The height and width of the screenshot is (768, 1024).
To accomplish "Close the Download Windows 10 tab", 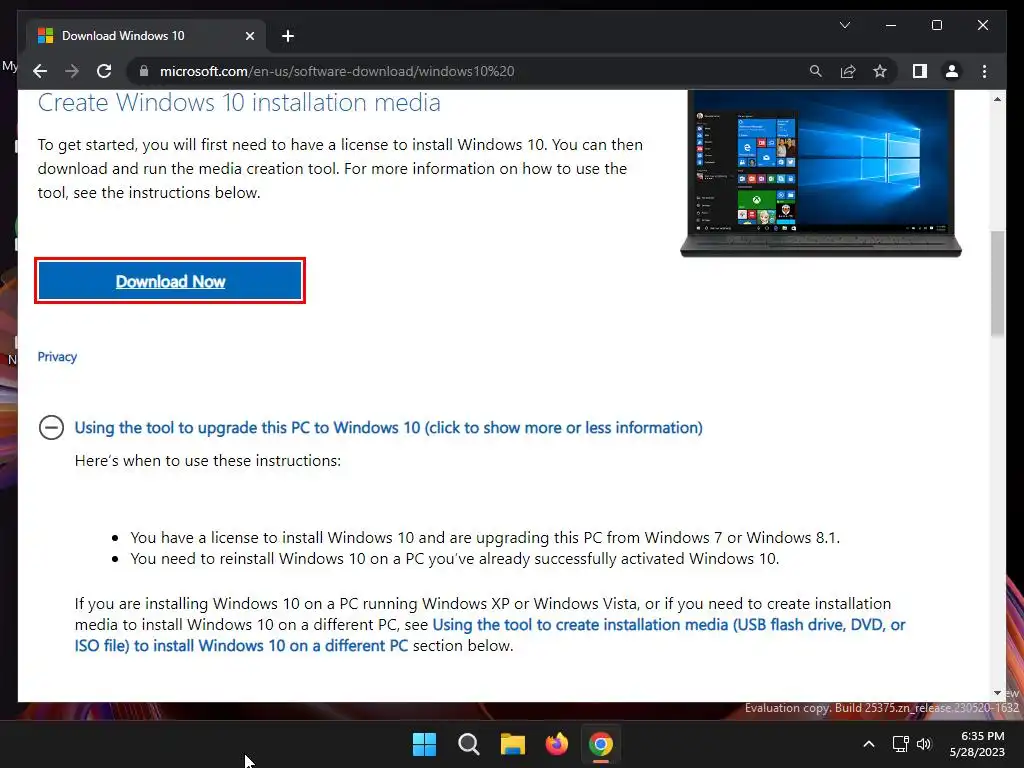I will tap(249, 36).
